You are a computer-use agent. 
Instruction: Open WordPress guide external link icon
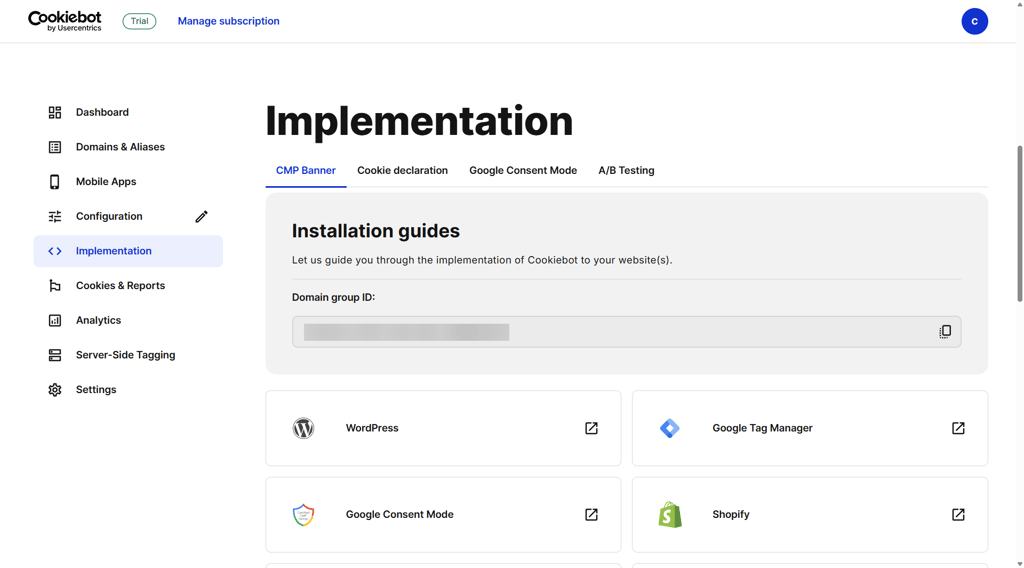tap(591, 428)
